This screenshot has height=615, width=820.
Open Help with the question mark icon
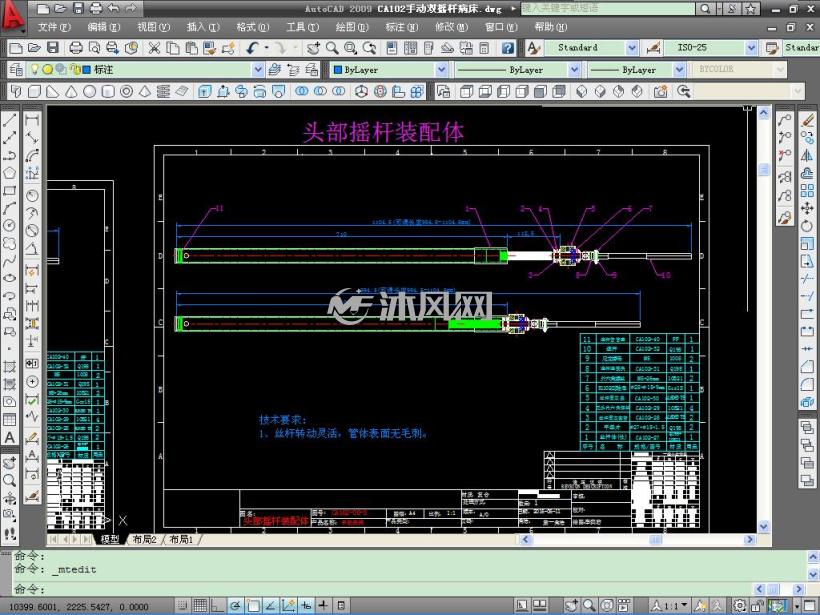[507, 48]
